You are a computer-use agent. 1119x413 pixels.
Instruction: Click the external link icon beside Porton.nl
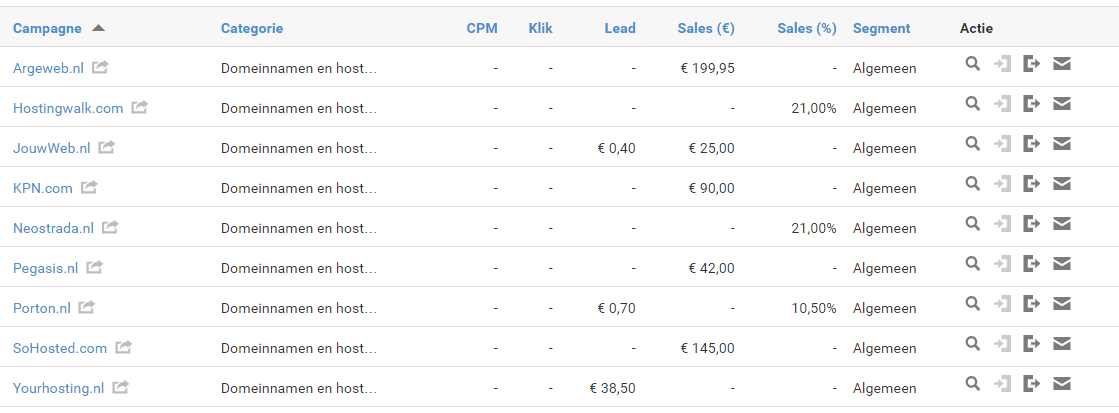click(x=87, y=307)
